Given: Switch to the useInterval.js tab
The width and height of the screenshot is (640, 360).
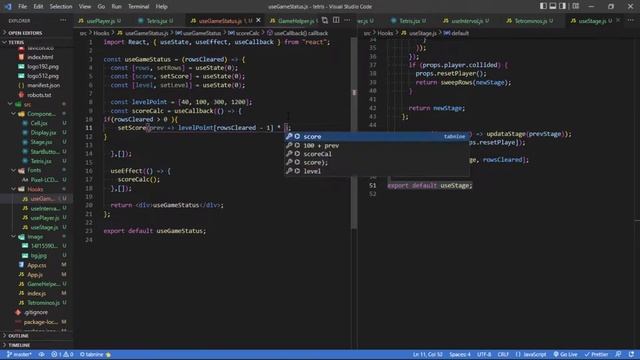Looking at the screenshot, I should click(466, 20).
